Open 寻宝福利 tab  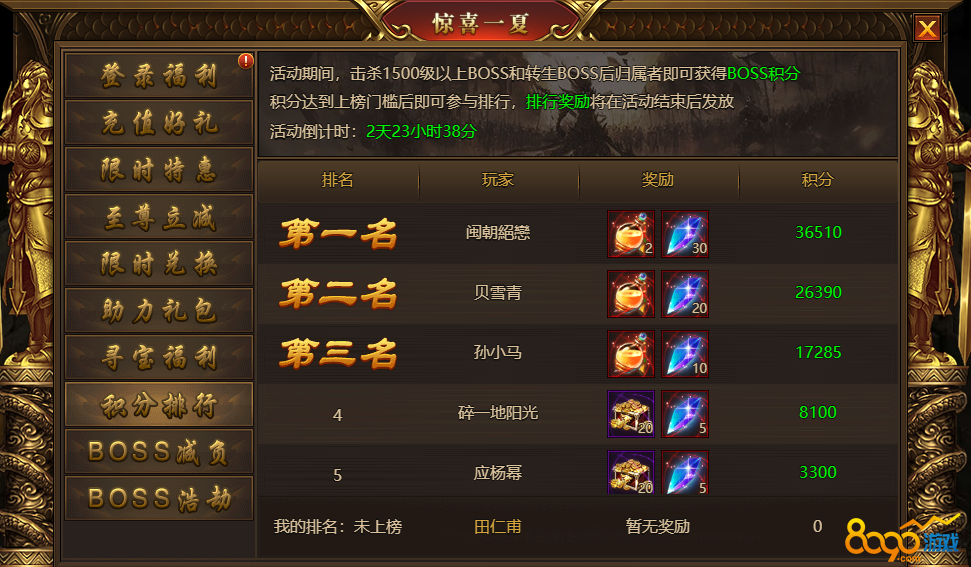(159, 358)
